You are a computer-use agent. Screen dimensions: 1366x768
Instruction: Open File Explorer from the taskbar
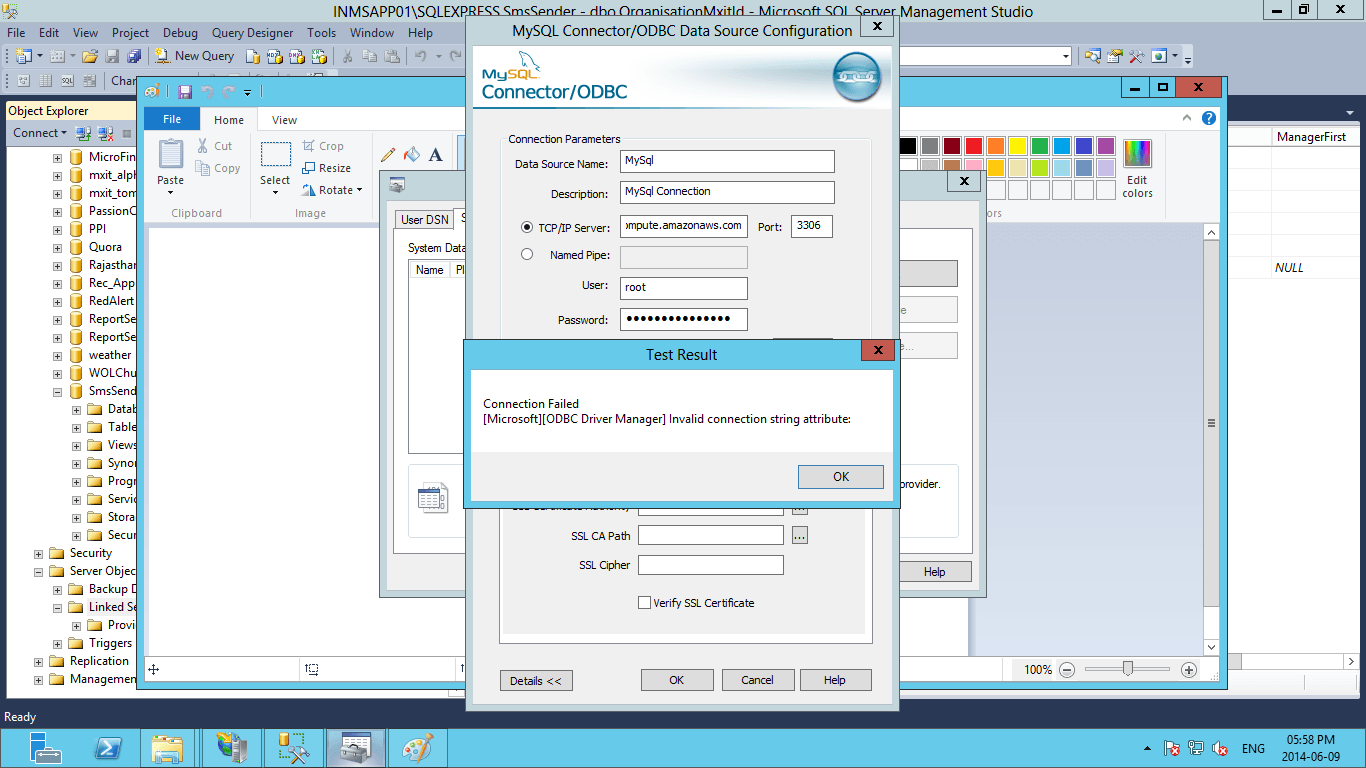click(167, 748)
